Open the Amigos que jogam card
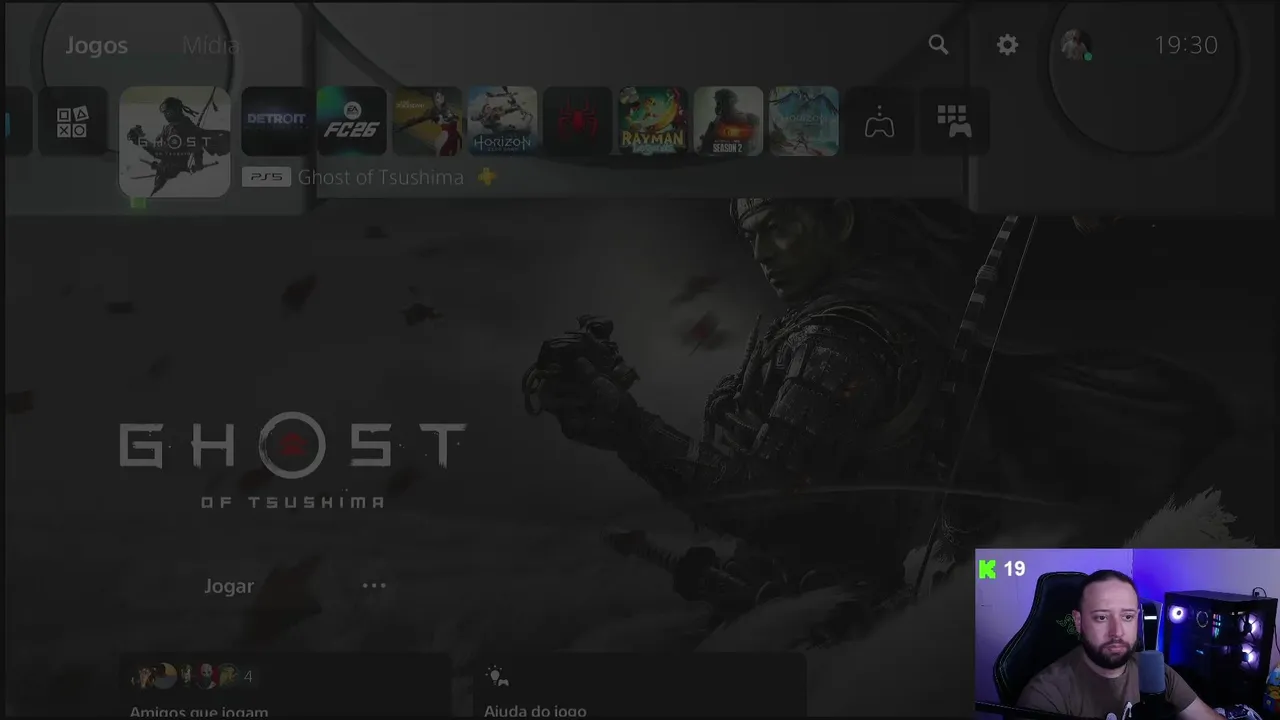 [x=284, y=688]
